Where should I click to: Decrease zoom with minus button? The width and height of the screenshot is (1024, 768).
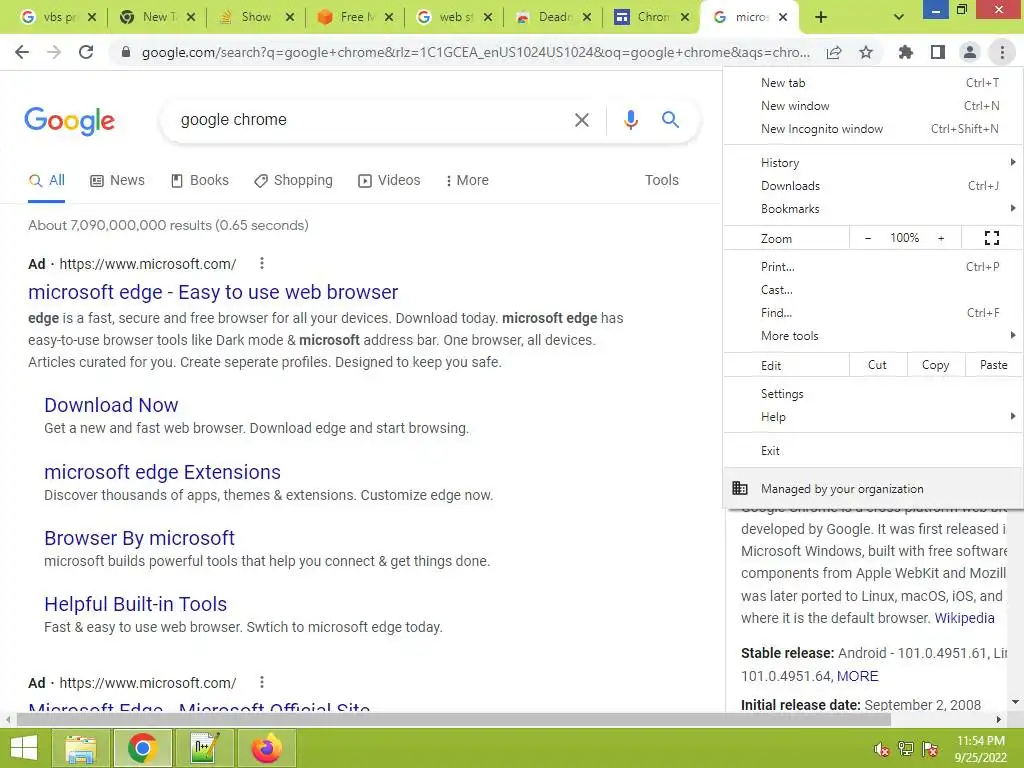click(868, 238)
